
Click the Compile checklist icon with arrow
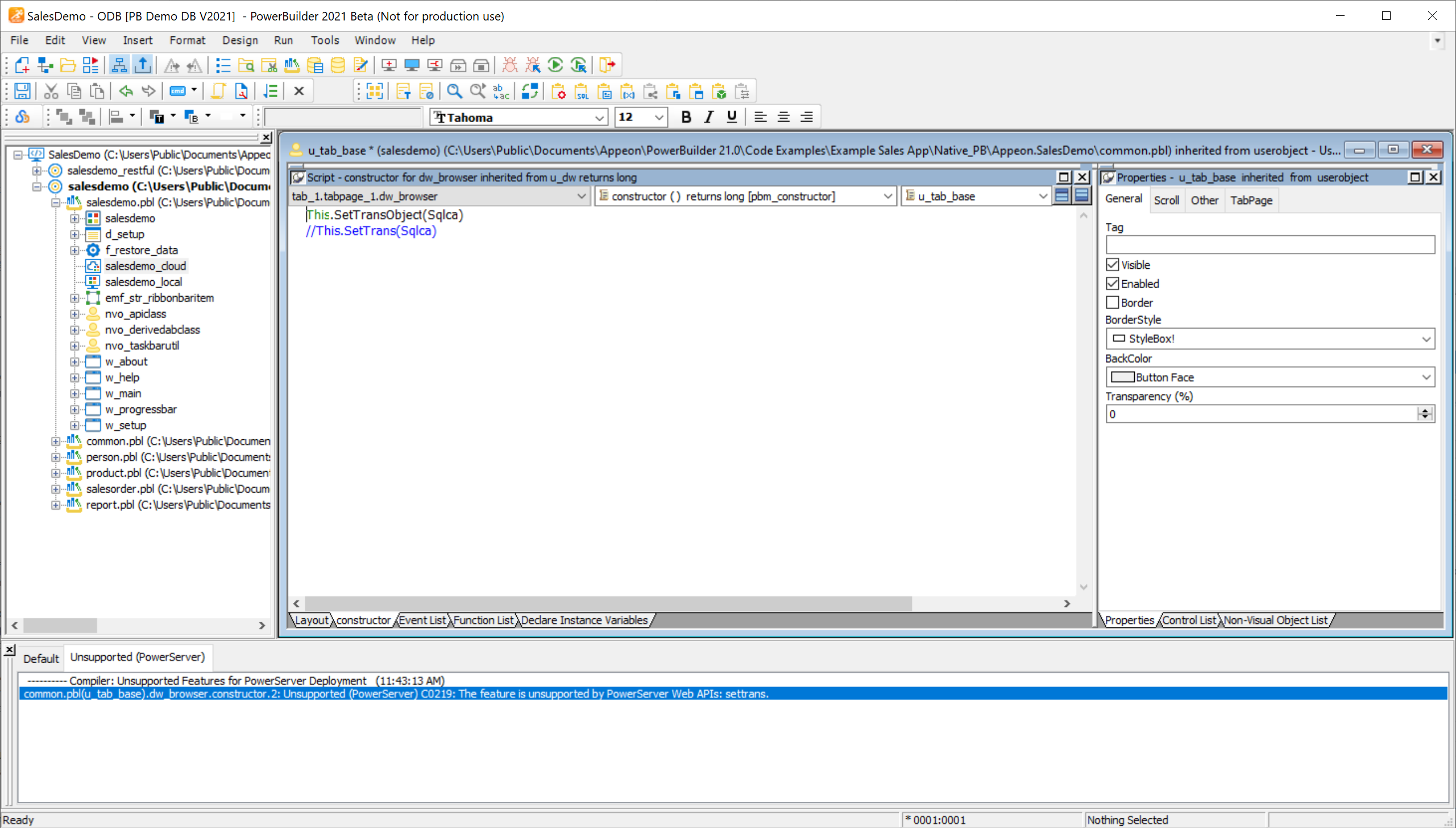click(271, 91)
